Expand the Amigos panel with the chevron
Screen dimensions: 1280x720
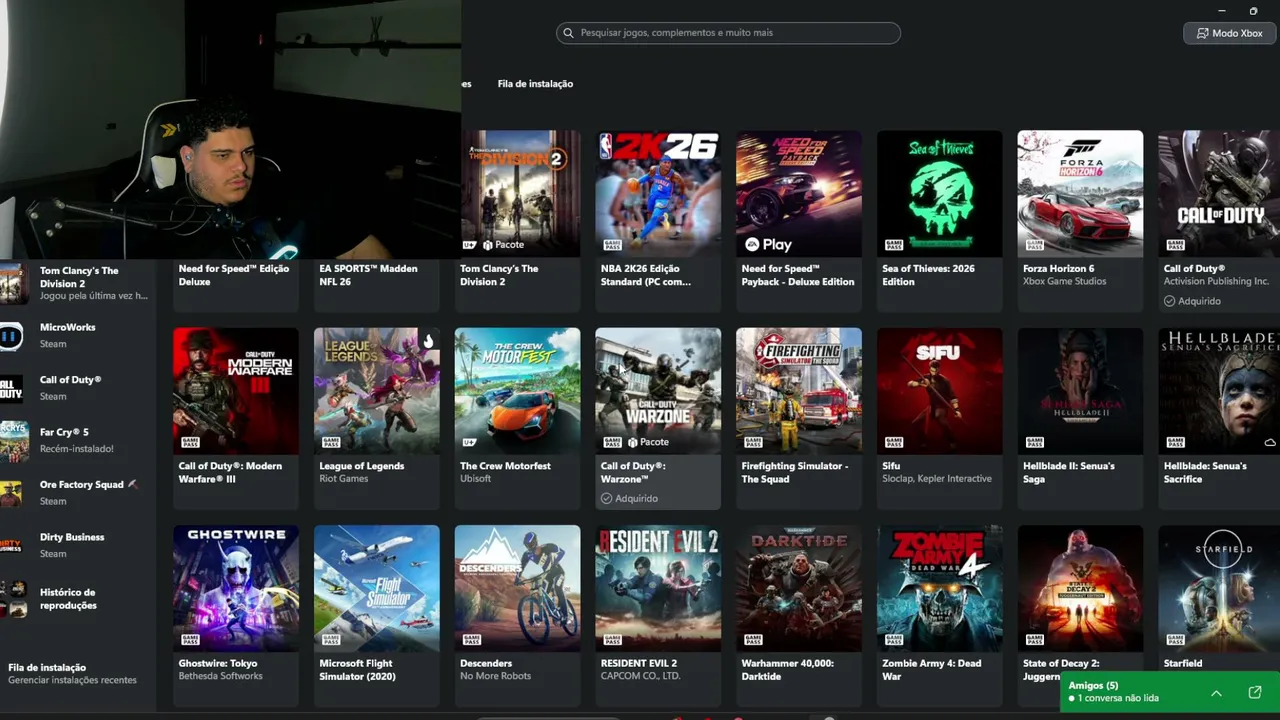1216,693
